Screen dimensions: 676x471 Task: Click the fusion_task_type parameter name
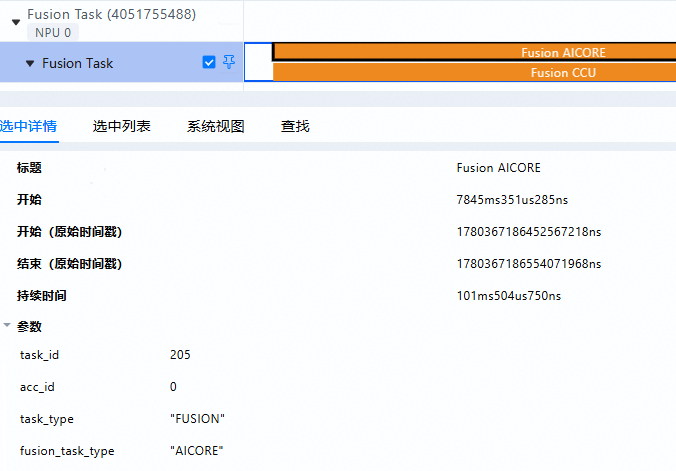[67, 451]
